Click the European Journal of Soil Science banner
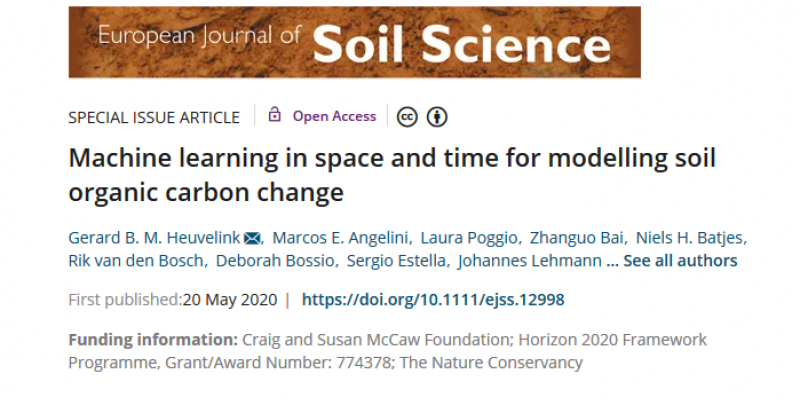This screenshot has height=400, width=800. [x=354, y=42]
